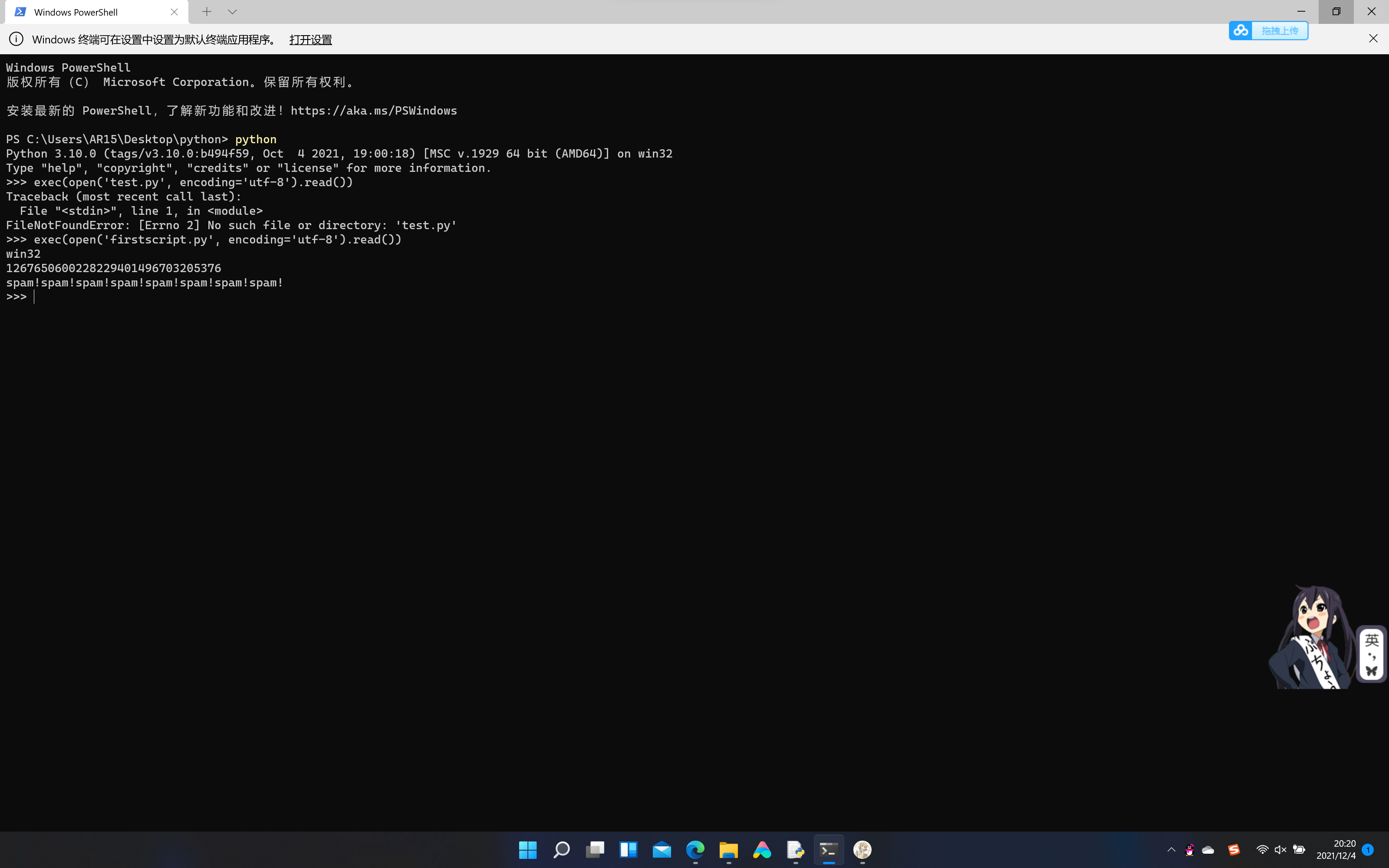The width and height of the screenshot is (1389, 868).
Task: Launch the Mail app from the taskbar
Action: [x=661, y=850]
